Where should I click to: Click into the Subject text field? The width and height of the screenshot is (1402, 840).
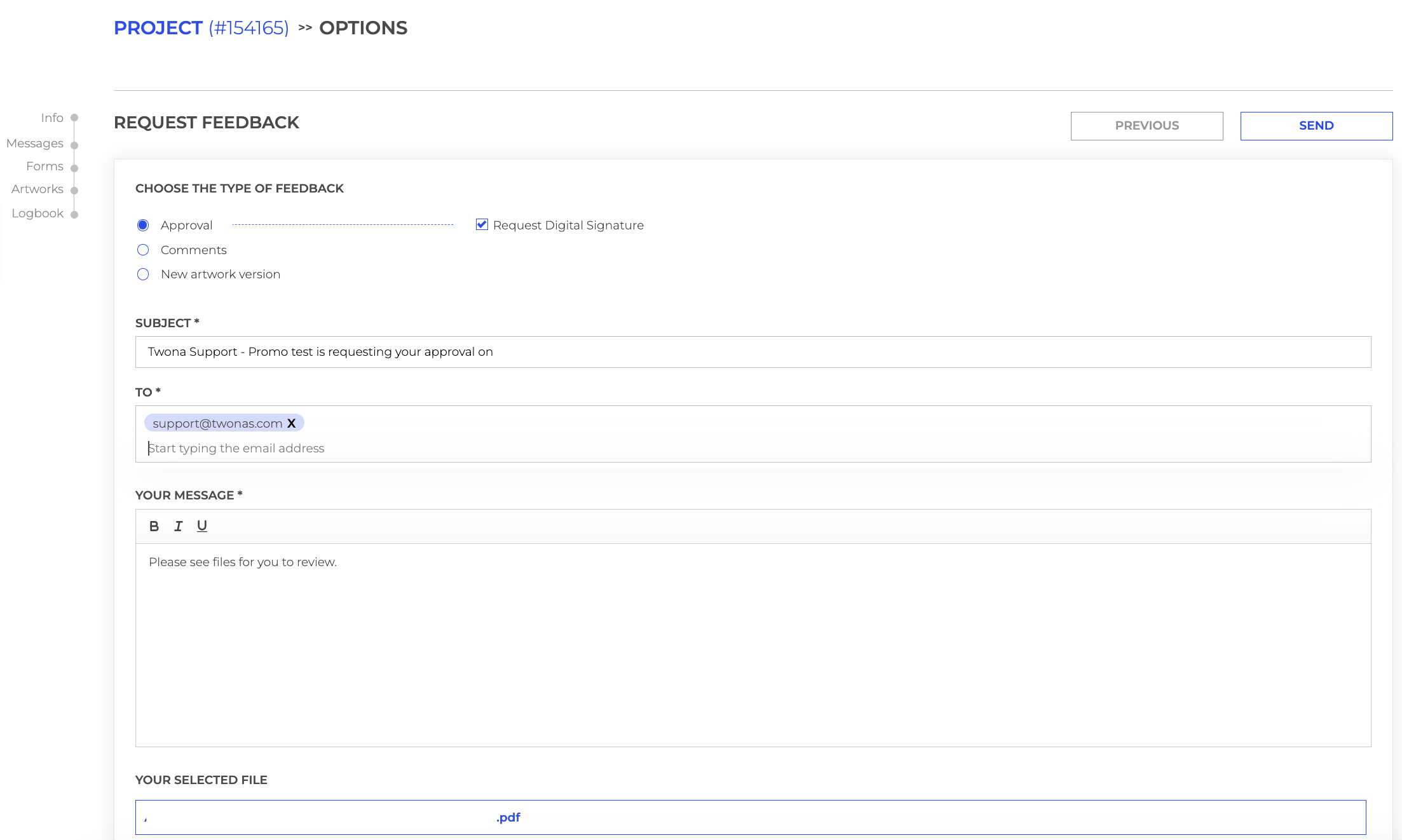pos(752,352)
